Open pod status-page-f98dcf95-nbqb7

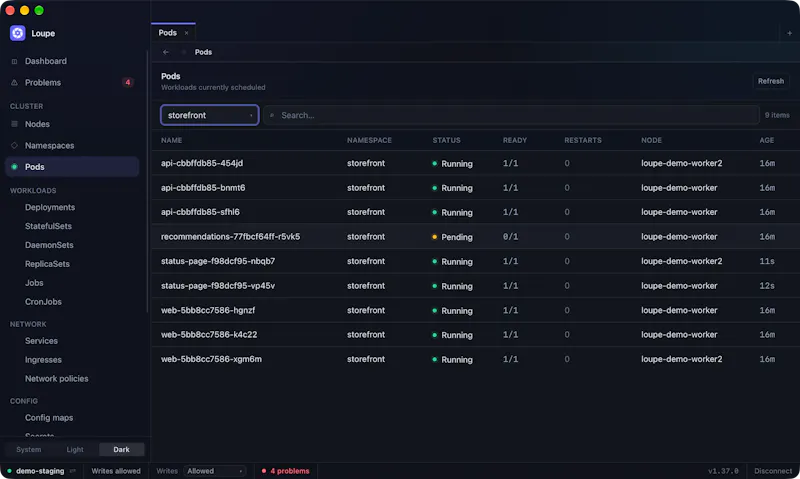click(218, 261)
